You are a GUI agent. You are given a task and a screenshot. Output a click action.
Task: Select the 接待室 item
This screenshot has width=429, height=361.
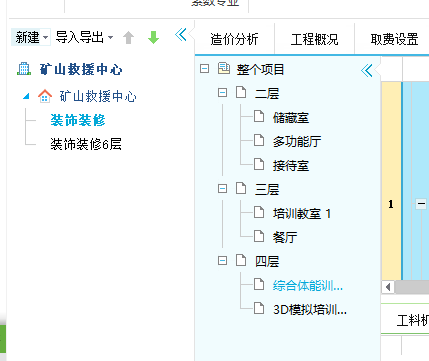(x=291, y=166)
